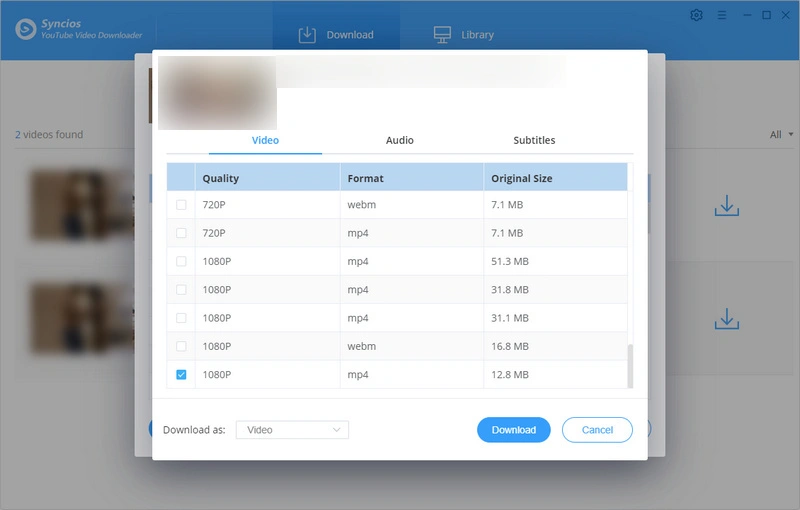Tick the 720P webm 7.1 MB checkbox
800x510 pixels.
[181, 204]
